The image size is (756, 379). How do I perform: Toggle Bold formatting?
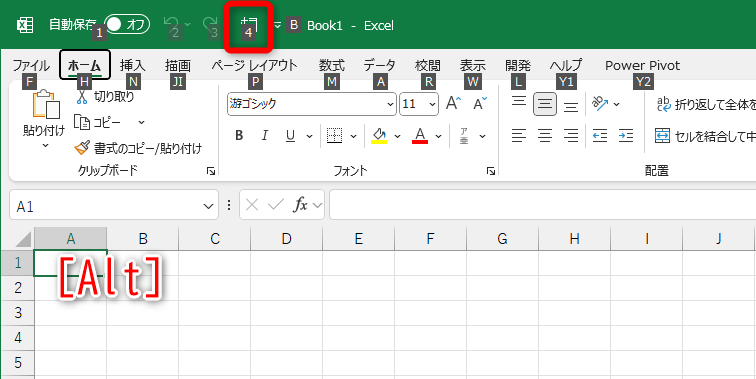tap(239, 136)
